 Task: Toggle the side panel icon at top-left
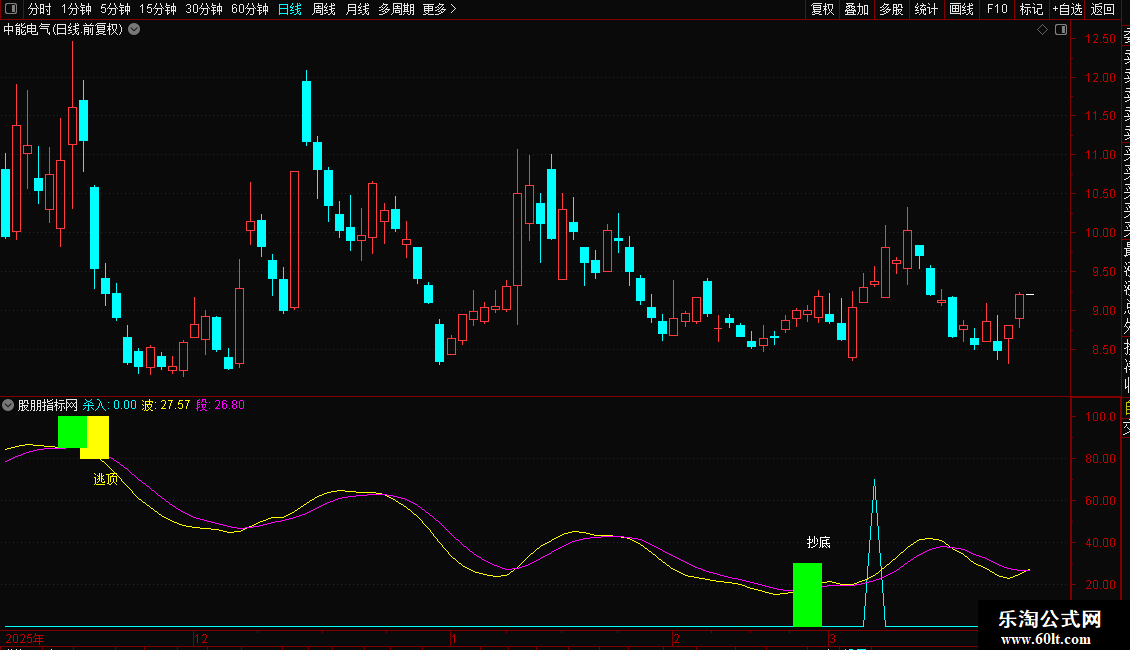(x=11, y=9)
